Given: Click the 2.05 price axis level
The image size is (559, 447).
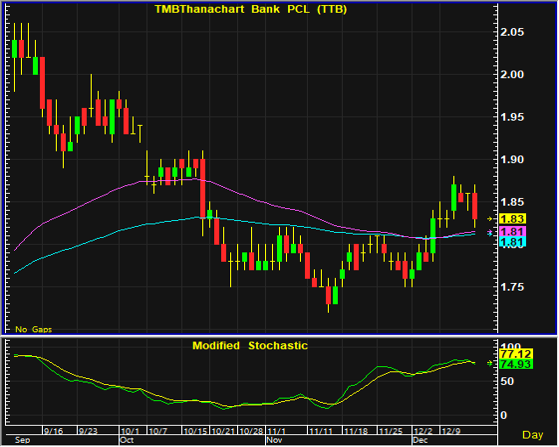Looking at the screenshot, I should coord(512,32).
